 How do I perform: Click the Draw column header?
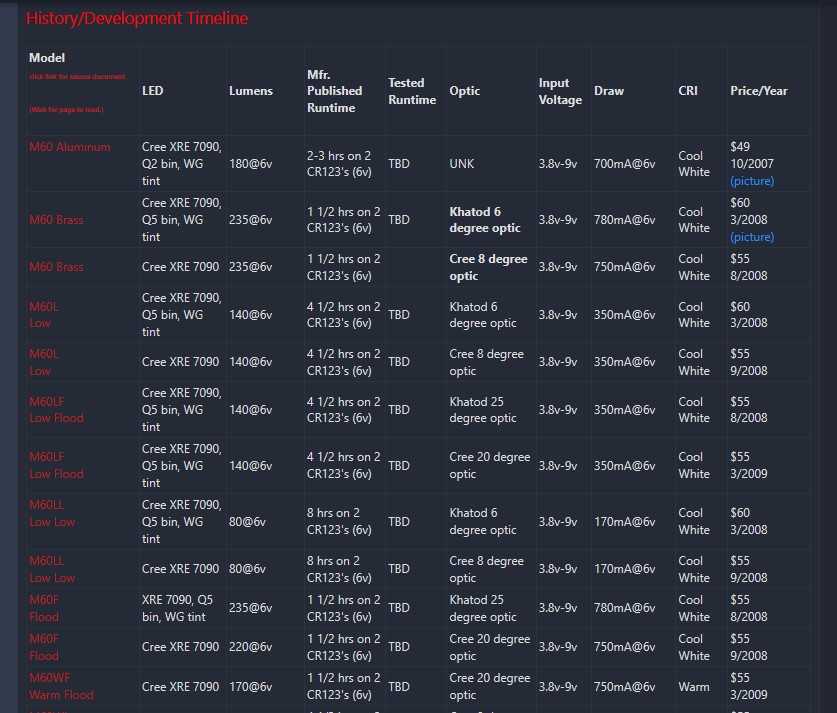pos(609,91)
